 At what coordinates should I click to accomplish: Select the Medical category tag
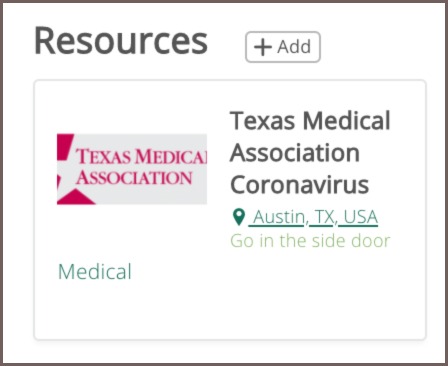95,272
